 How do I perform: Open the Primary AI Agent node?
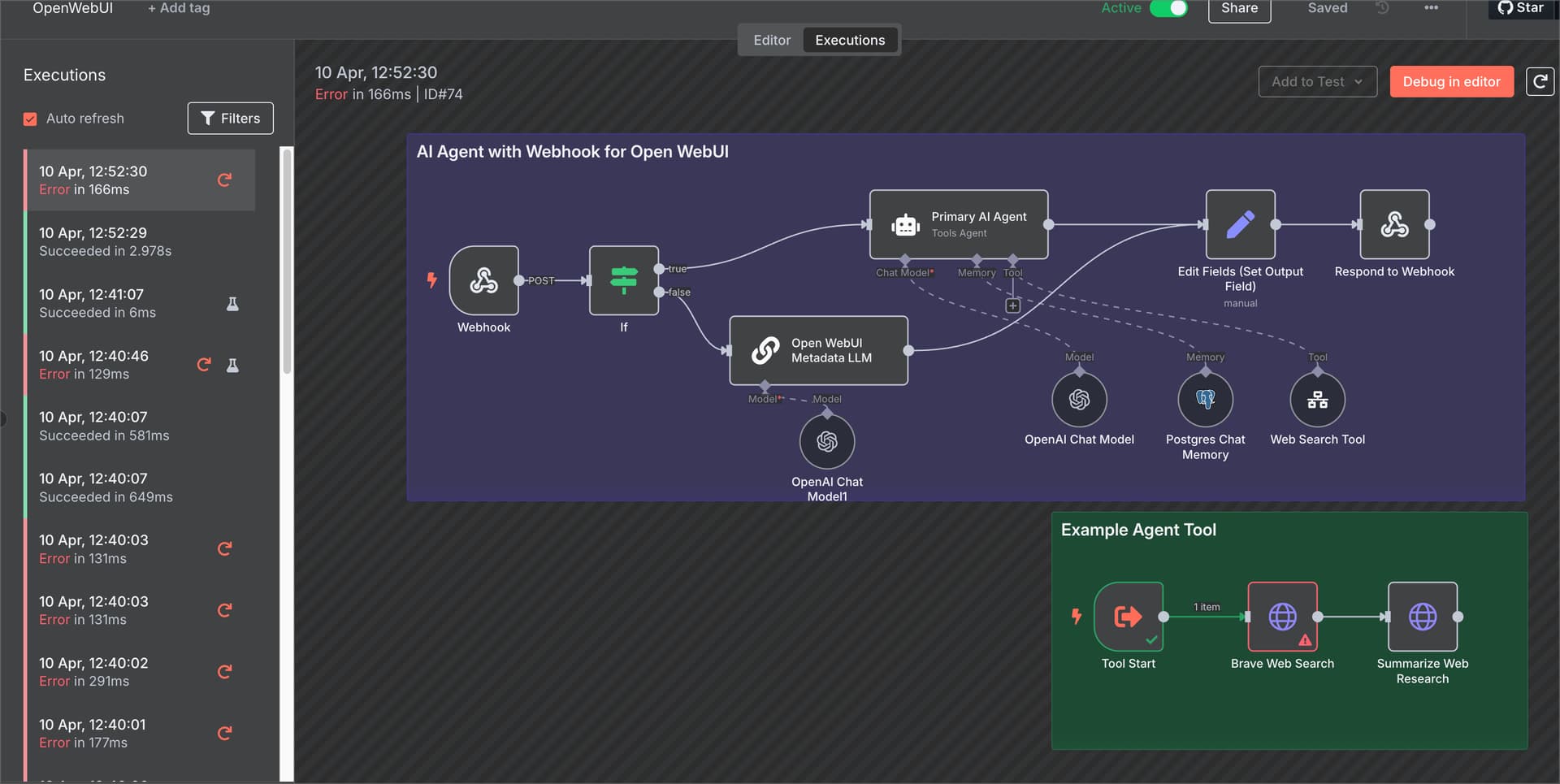pyautogui.click(x=958, y=224)
